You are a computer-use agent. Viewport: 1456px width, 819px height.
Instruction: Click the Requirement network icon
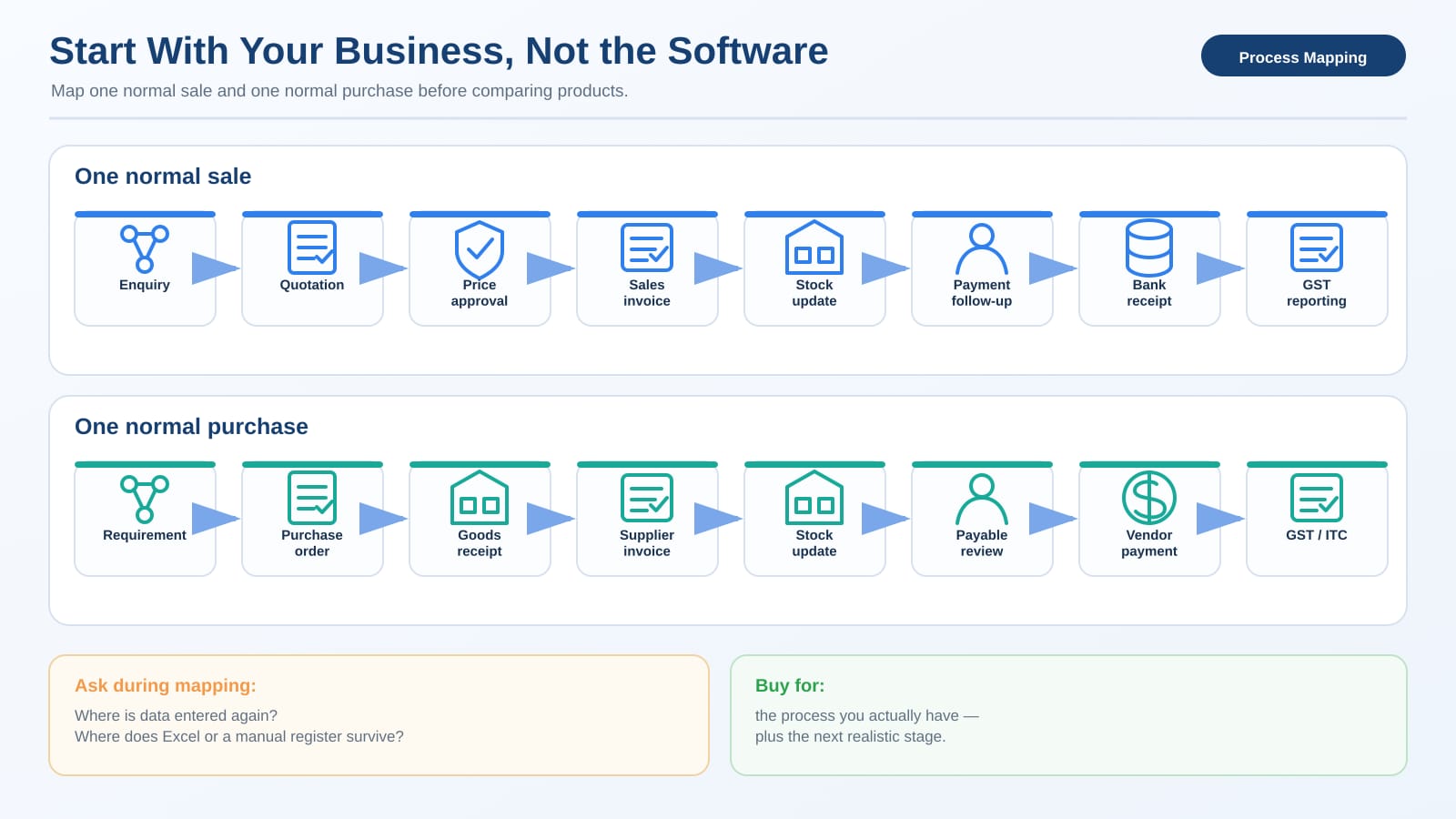click(145, 499)
